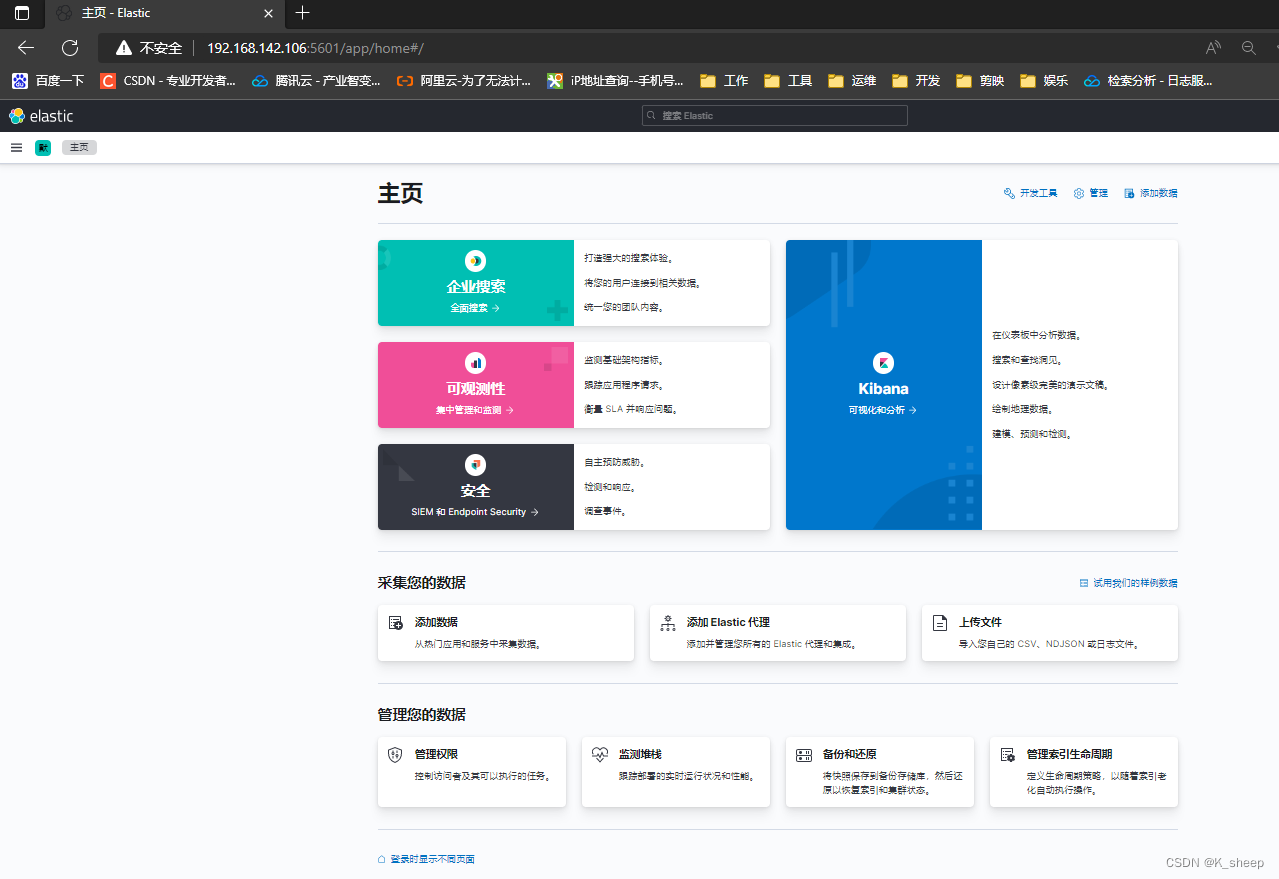Click the address bar URL
The image size is (1279, 879).
tap(315, 48)
